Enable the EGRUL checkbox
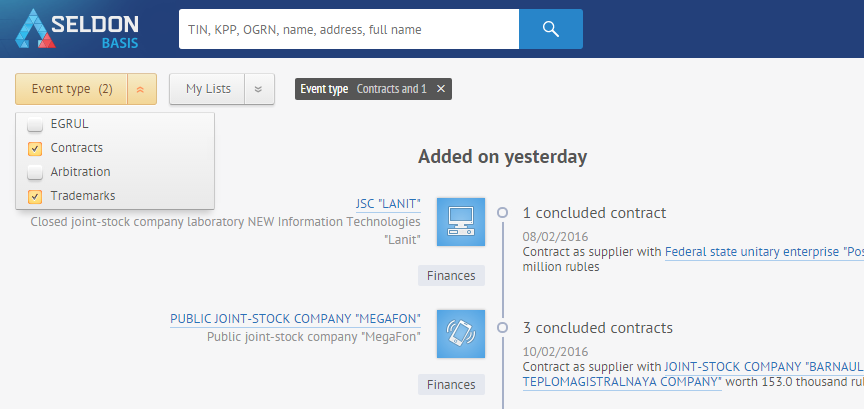 pyautogui.click(x=35, y=125)
